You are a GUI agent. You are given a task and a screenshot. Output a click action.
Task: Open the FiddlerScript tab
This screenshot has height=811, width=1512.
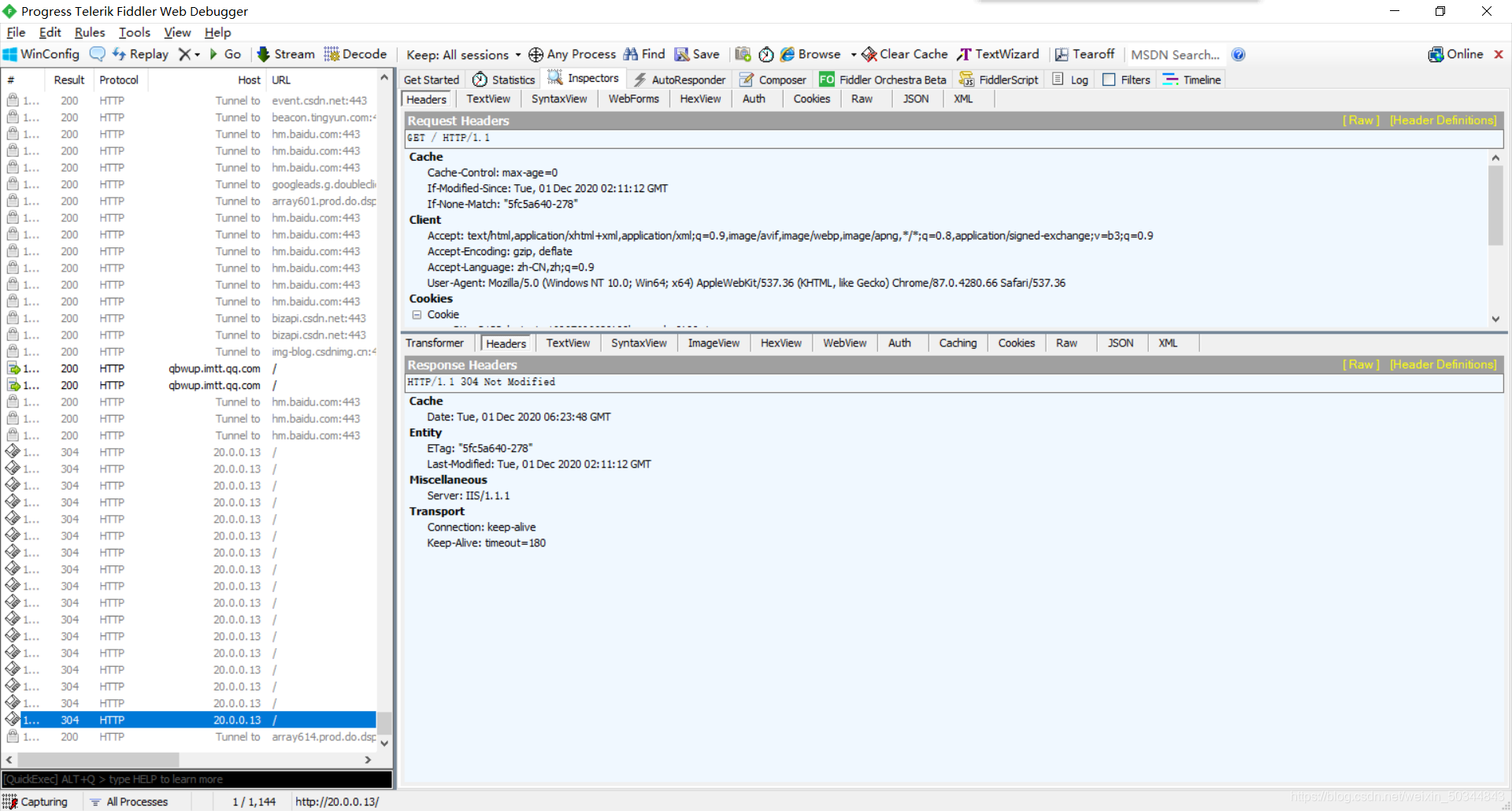coord(999,80)
